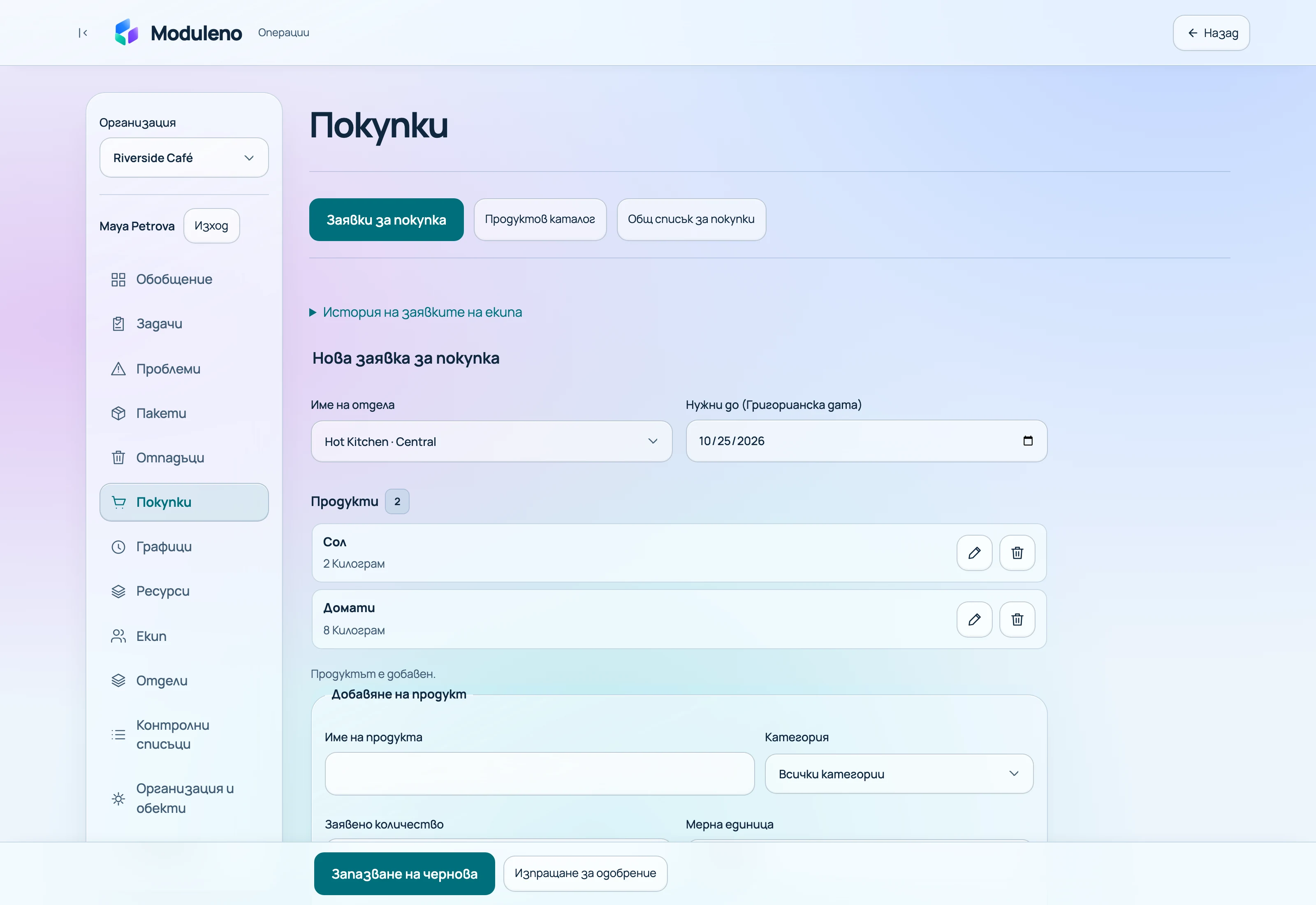The width and height of the screenshot is (1316, 905).
Task: Click the 8 Килограм quantity text
Action: 354,630
